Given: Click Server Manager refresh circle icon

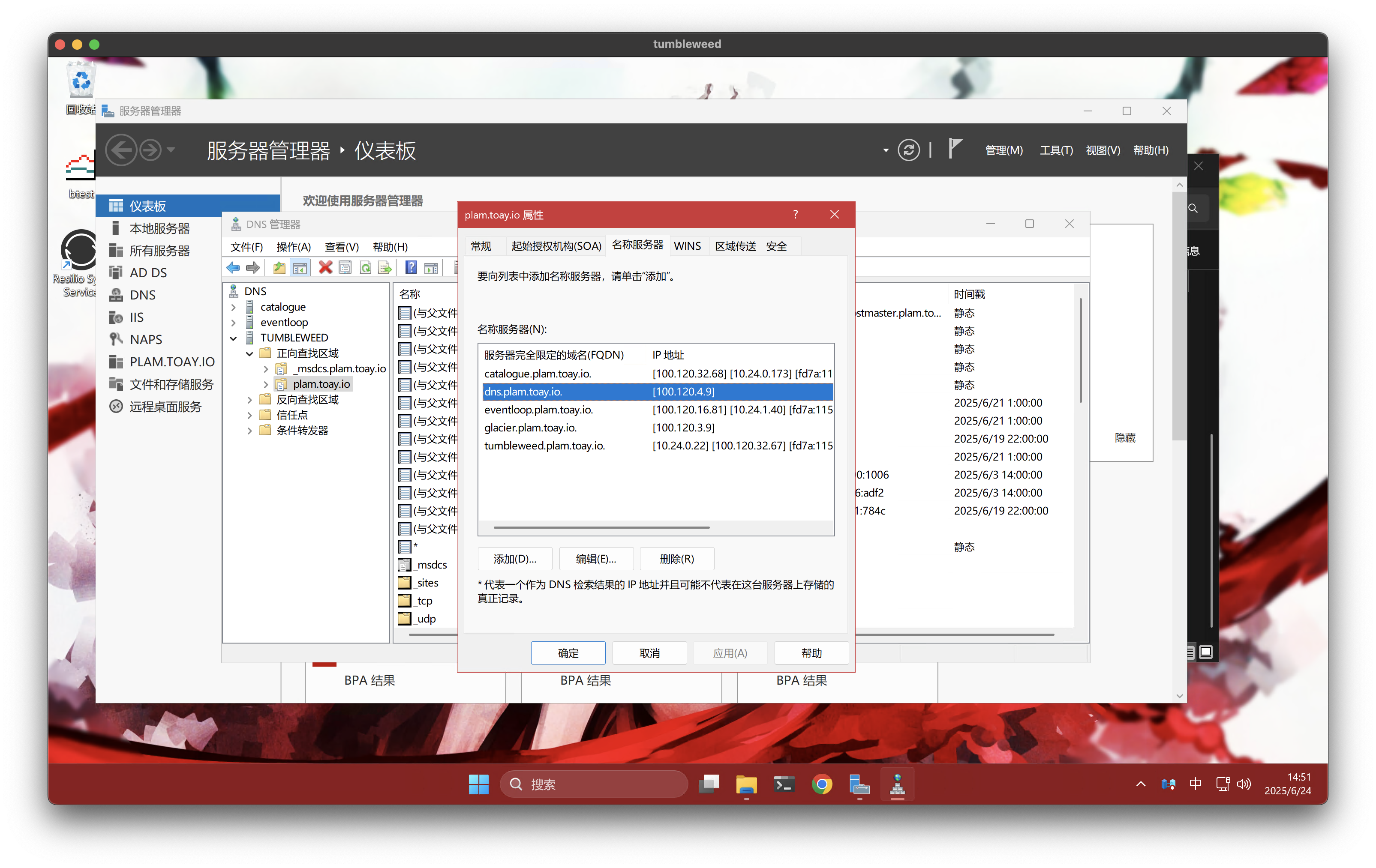Looking at the screenshot, I should [x=909, y=150].
